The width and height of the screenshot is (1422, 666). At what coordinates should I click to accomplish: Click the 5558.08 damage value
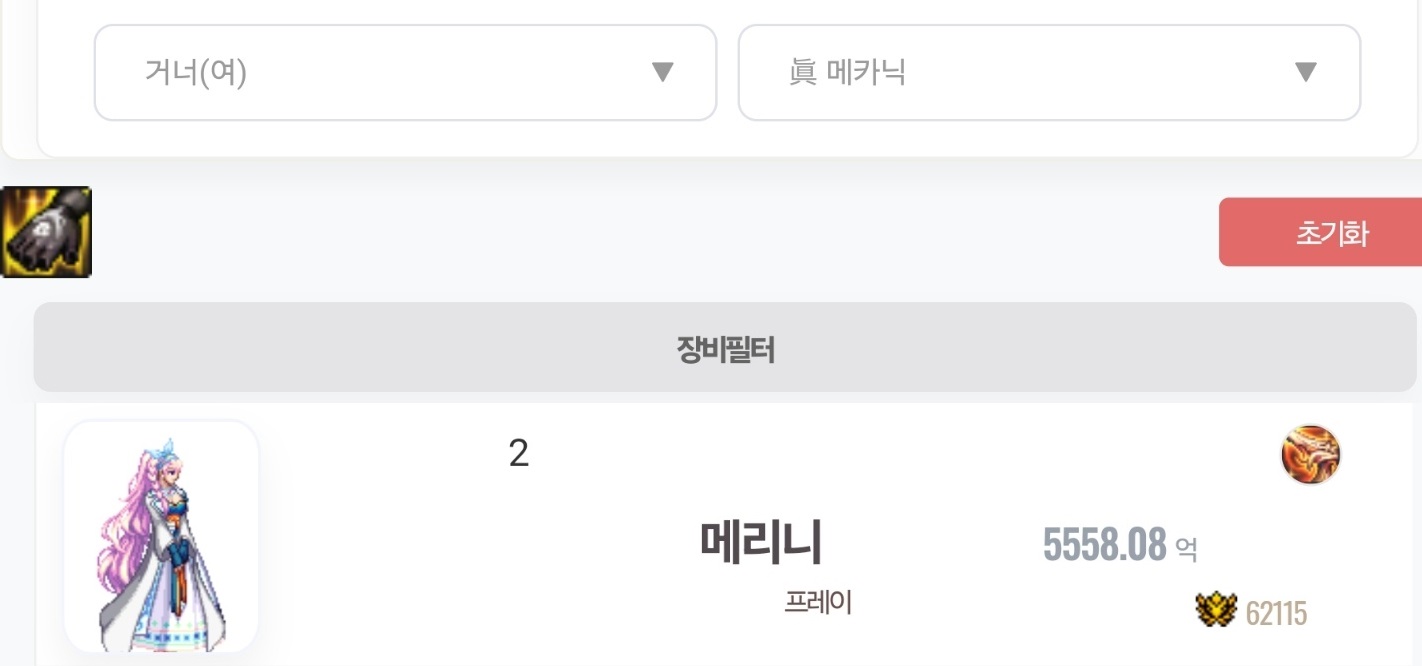(1104, 545)
